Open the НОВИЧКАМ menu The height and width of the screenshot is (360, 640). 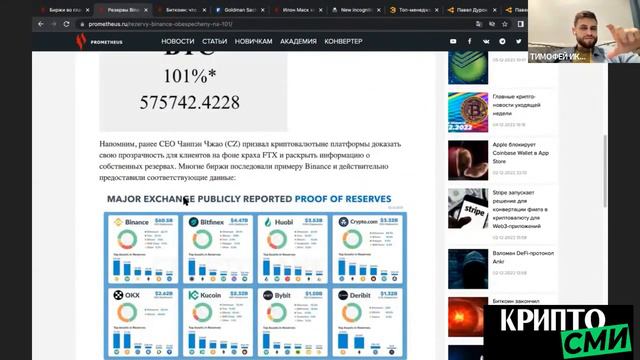[253, 42]
